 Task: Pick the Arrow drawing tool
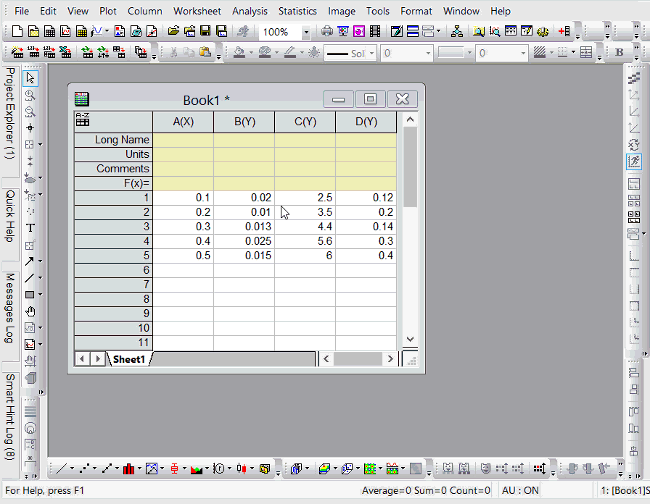(30, 261)
